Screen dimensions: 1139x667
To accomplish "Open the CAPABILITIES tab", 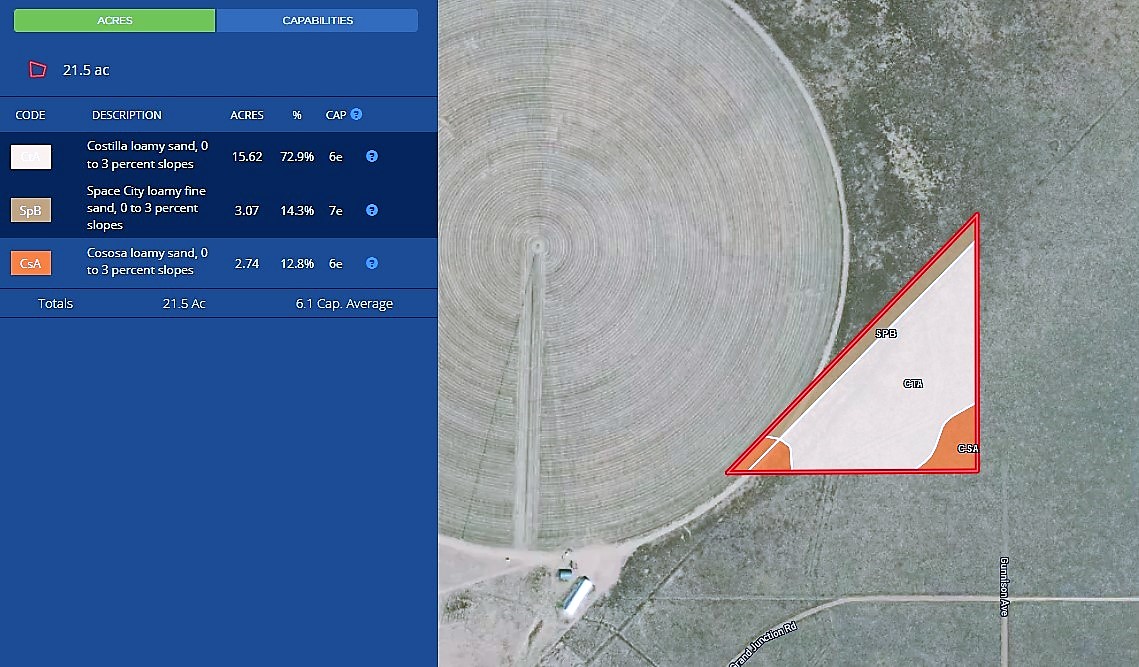I will pyautogui.click(x=317, y=20).
